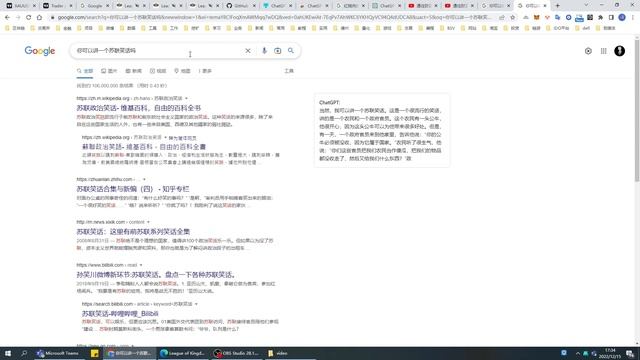Expand options arrow for zh.m.wikipedia.org result
Image resolution: width=640 pixels, height=360 pixels.
click(x=187, y=98)
